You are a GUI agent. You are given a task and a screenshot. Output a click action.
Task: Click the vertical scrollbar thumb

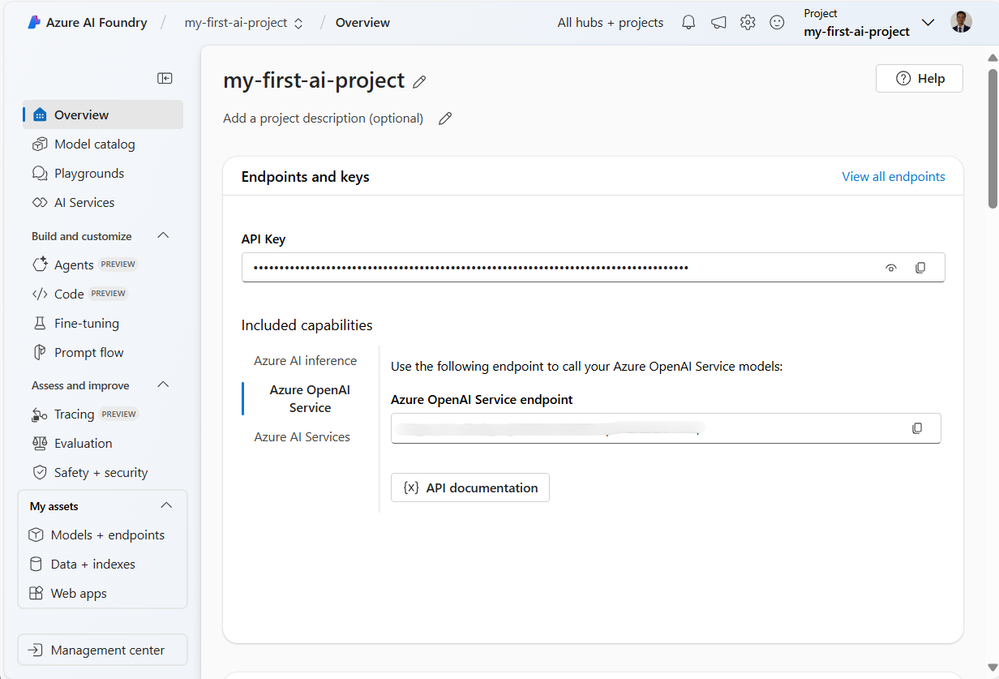click(993, 137)
